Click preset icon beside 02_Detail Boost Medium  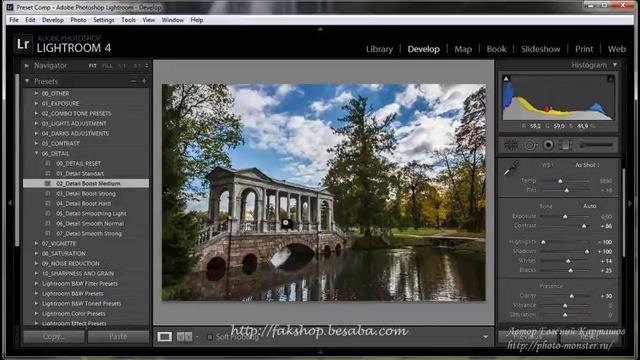coord(48,183)
